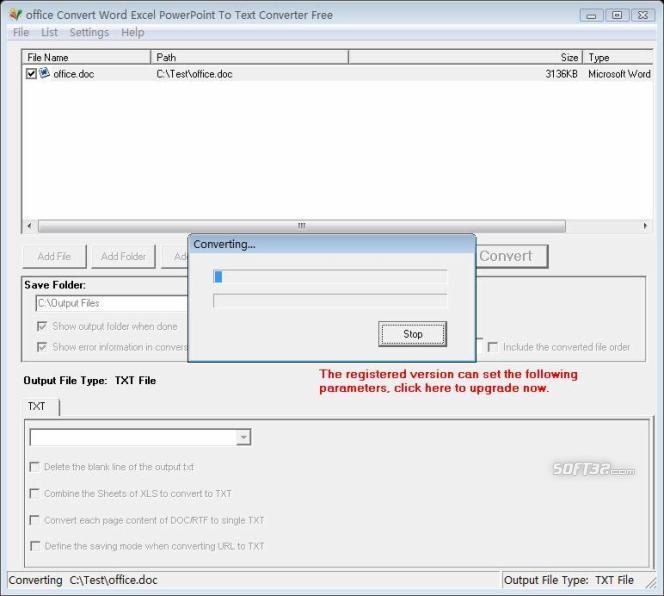
Task: Enable 'Convert each page content' checkbox
Action: coord(35,520)
